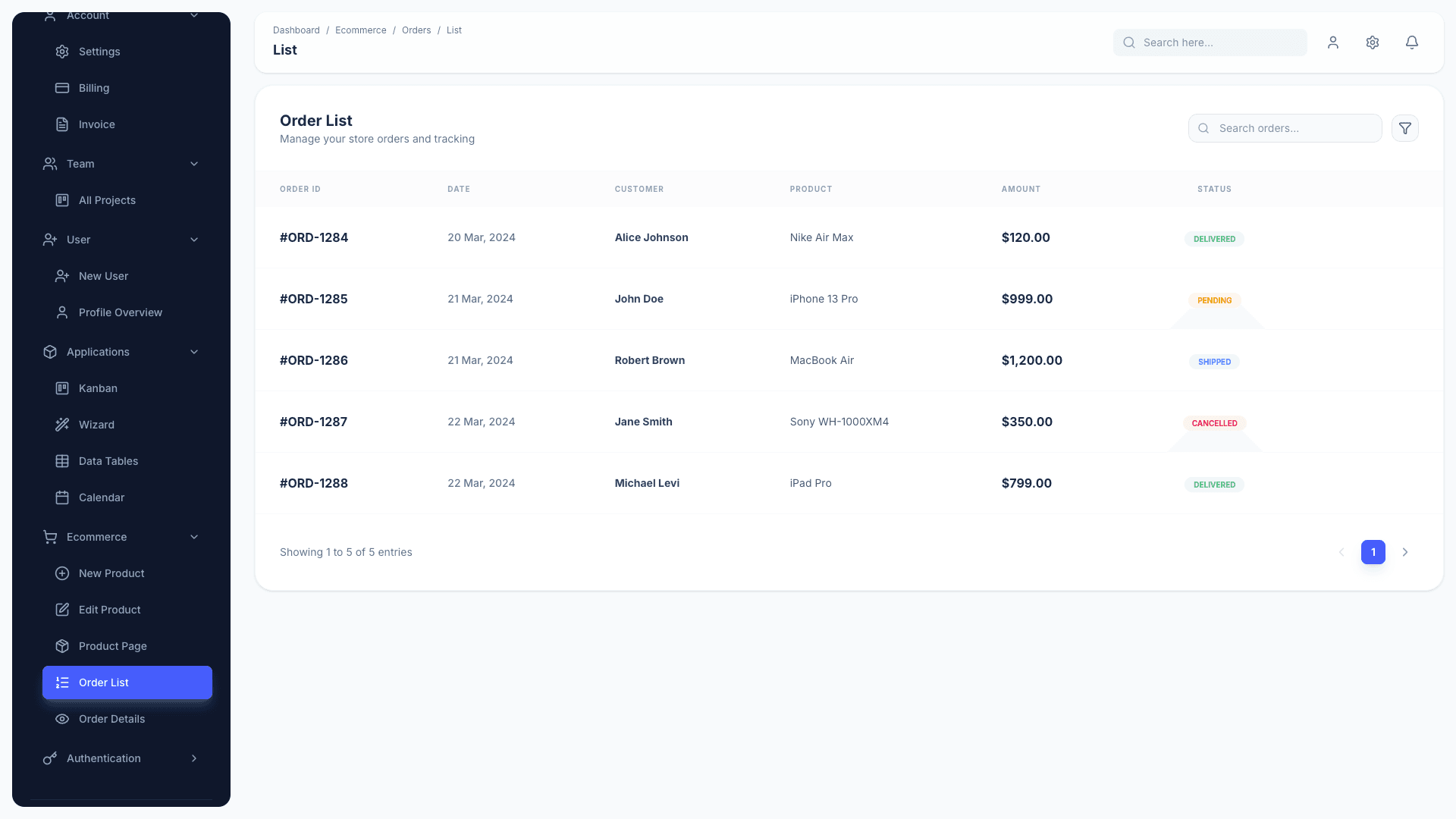Viewport: 1456px width, 819px height.
Task: Select the Wizard magic wand icon
Action: [x=62, y=425]
